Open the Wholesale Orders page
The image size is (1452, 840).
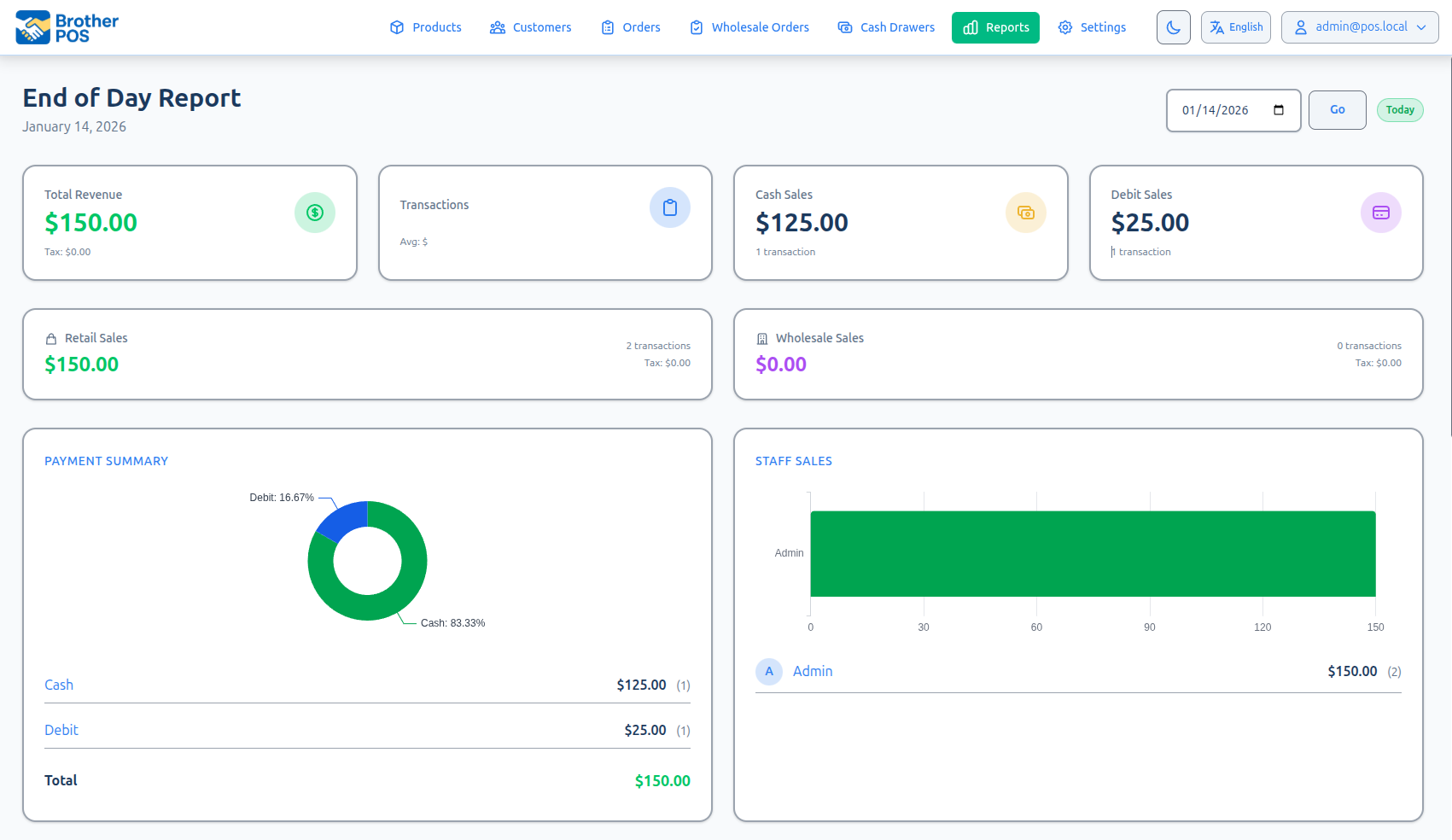(x=749, y=27)
